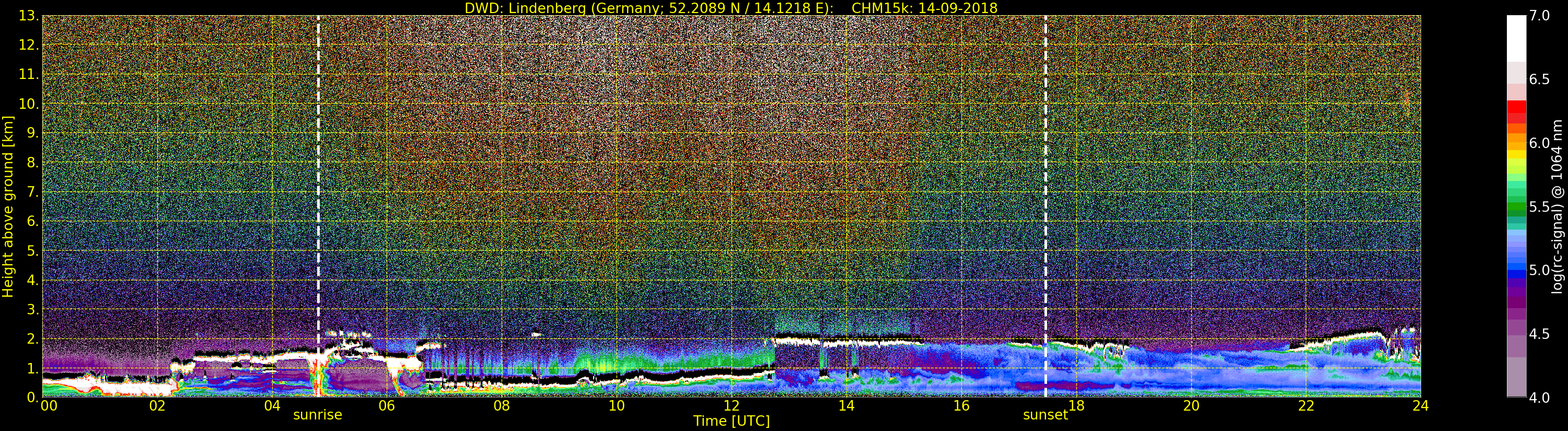Select the 'sunrise' label below the time axis
Viewport: 1568px width, 431px height.
pos(318,415)
